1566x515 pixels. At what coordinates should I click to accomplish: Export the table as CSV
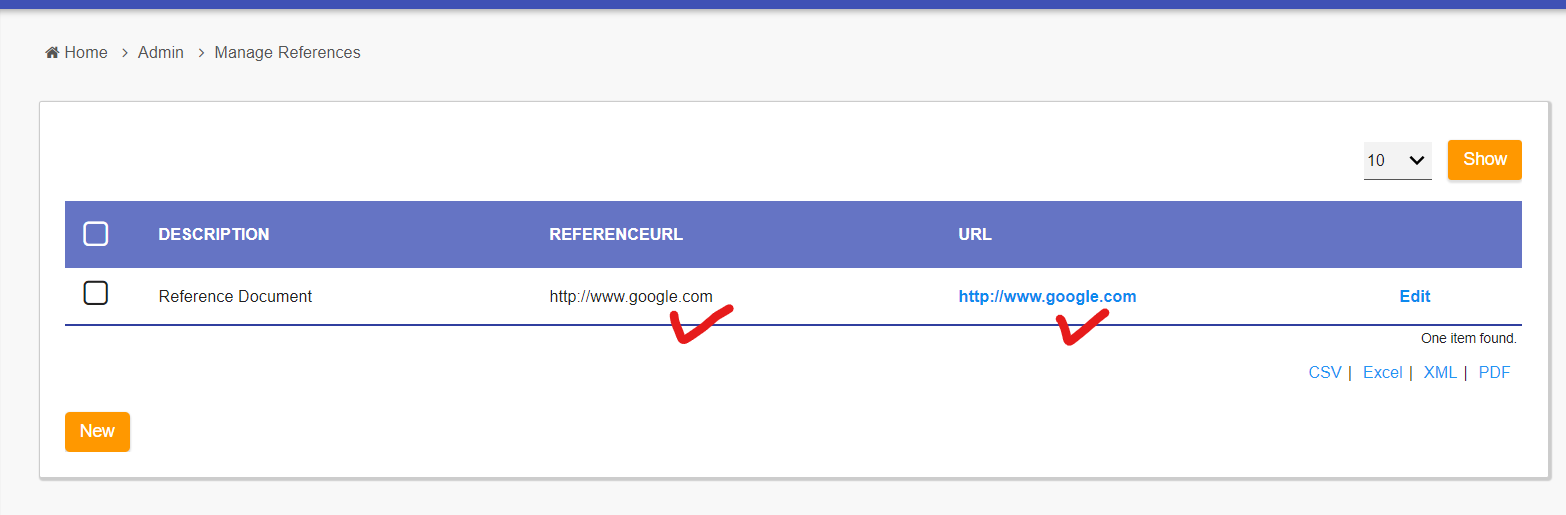(1325, 372)
